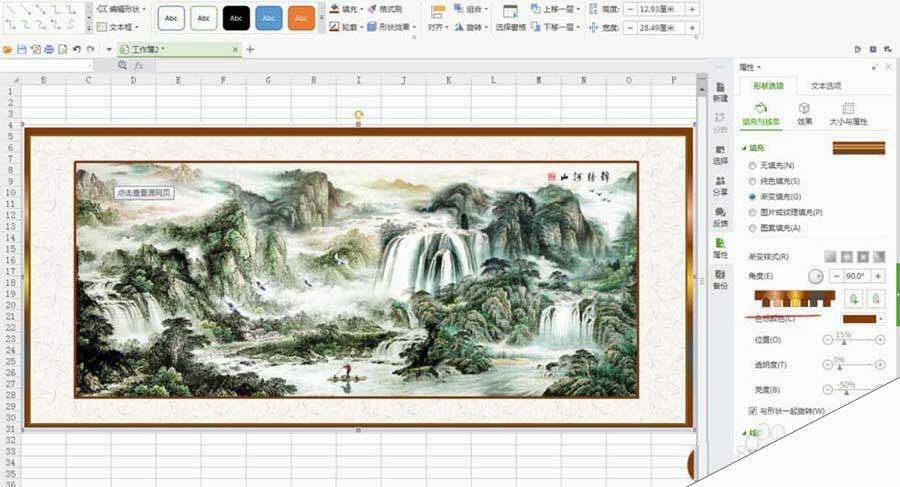Click the 选择 sidebar icon
The width and height of the screenshot is (900, 487).
click(720, 154)
